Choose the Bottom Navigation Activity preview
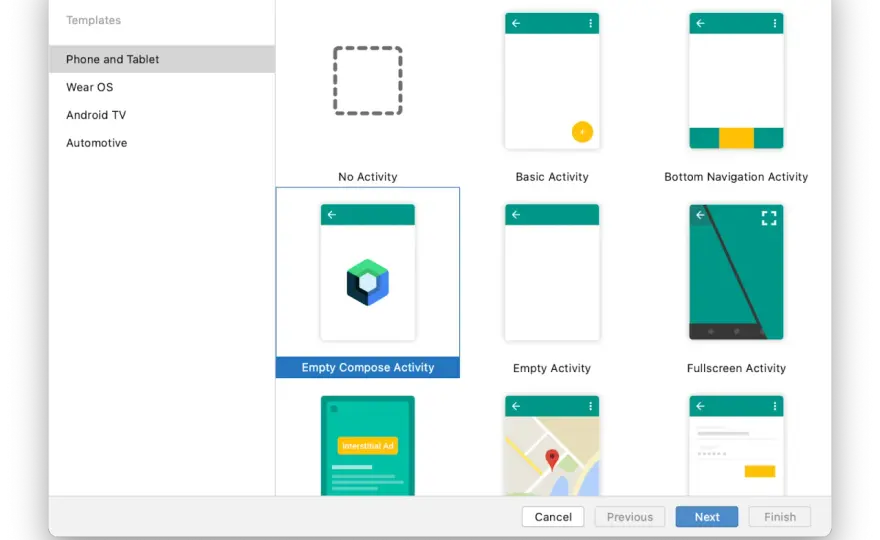880x540 pixels. 736,81
